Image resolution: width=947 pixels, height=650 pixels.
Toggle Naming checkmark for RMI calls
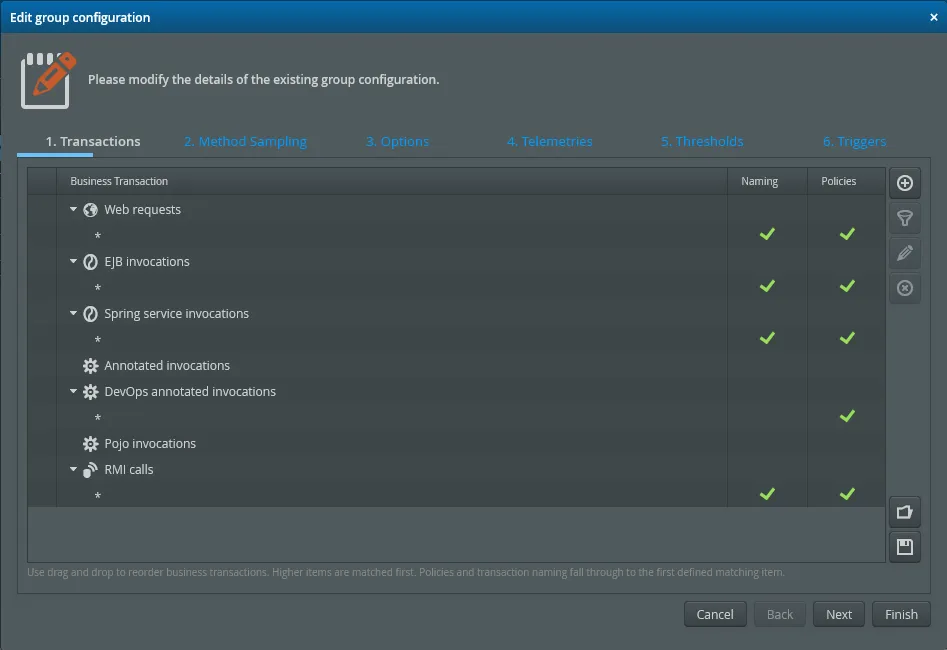[x=767, y=493]
